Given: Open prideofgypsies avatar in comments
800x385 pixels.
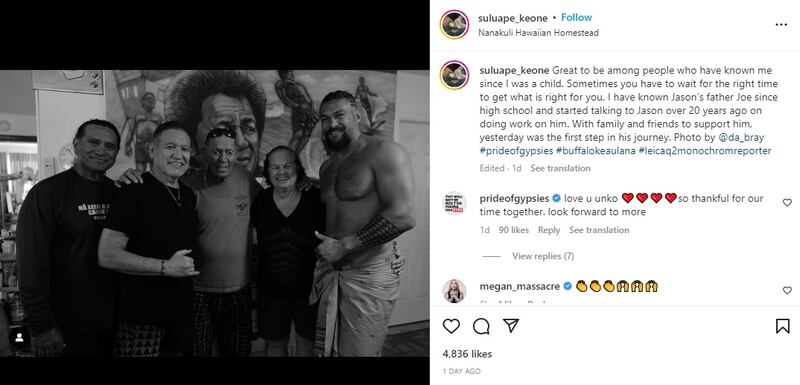Looking at the screenshot, I should click(x=454, y=203).
